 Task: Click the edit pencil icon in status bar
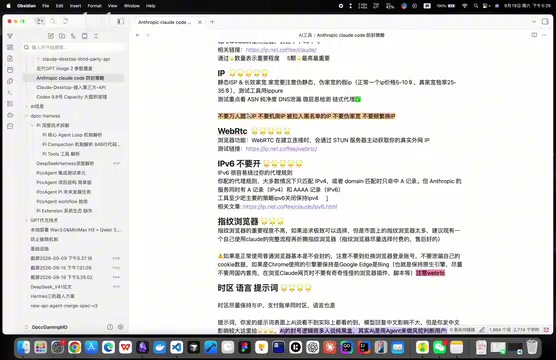click(x=482, y=330)
